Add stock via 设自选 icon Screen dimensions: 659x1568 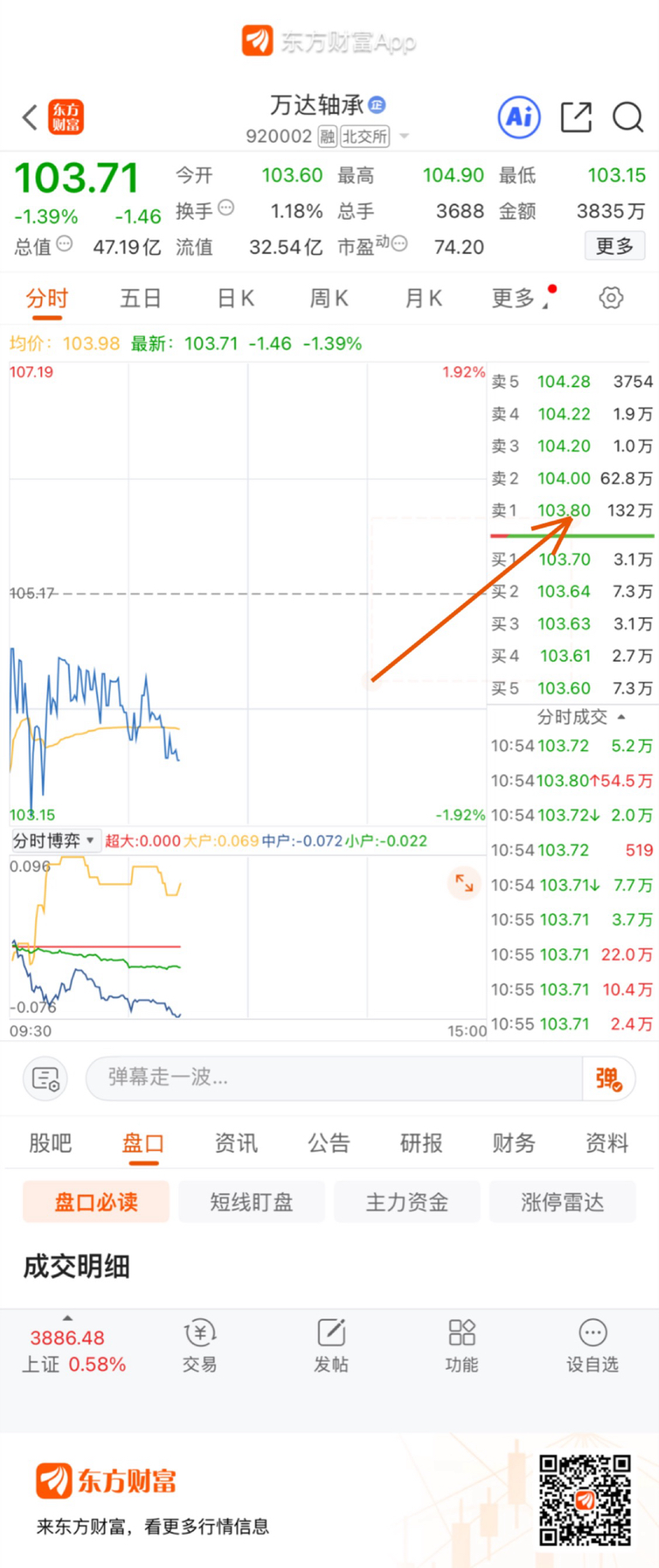tap(592, 1346)
